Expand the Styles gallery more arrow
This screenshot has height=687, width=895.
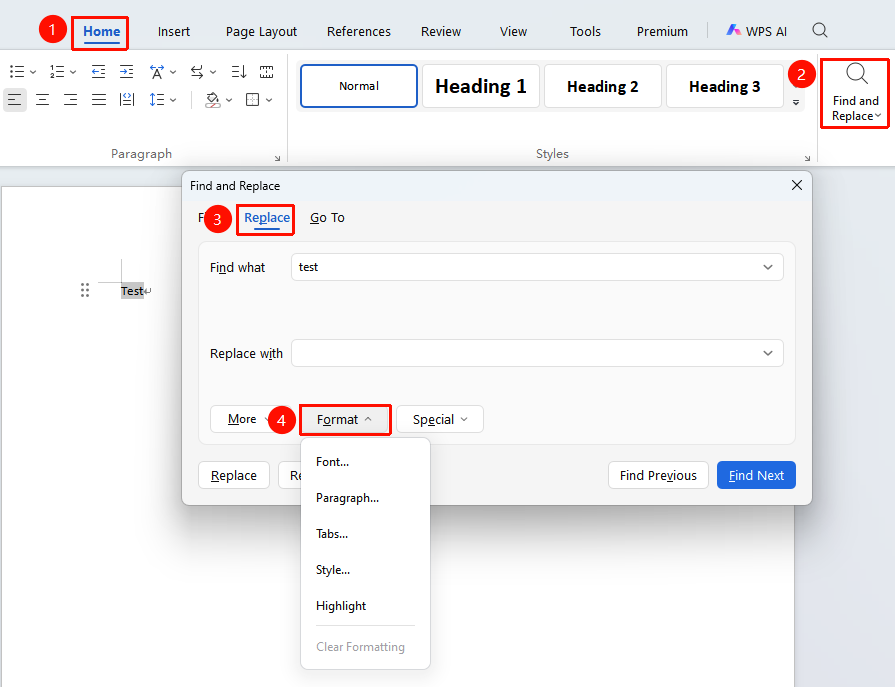[796, 103]
